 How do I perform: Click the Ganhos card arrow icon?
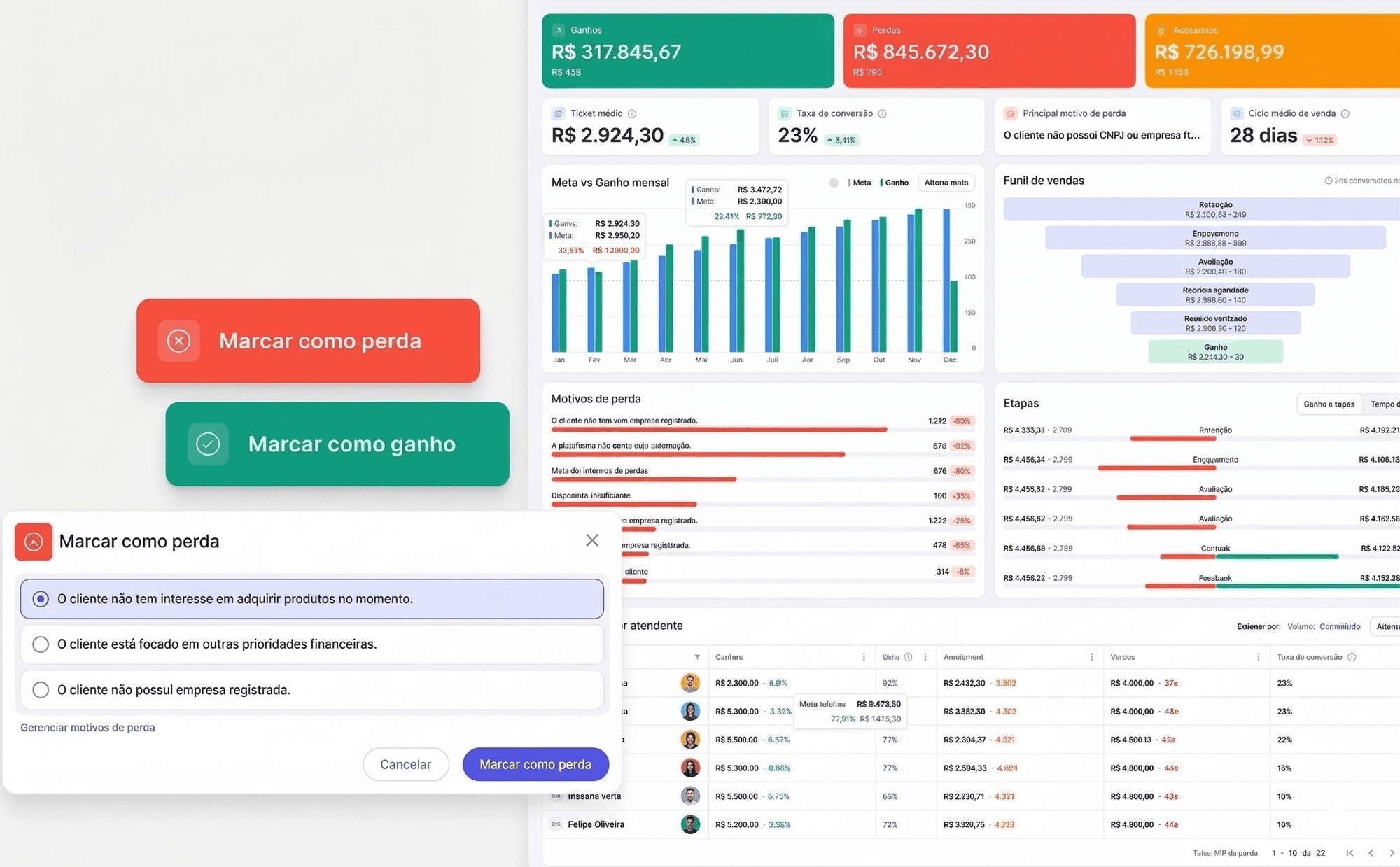point(559,29)
